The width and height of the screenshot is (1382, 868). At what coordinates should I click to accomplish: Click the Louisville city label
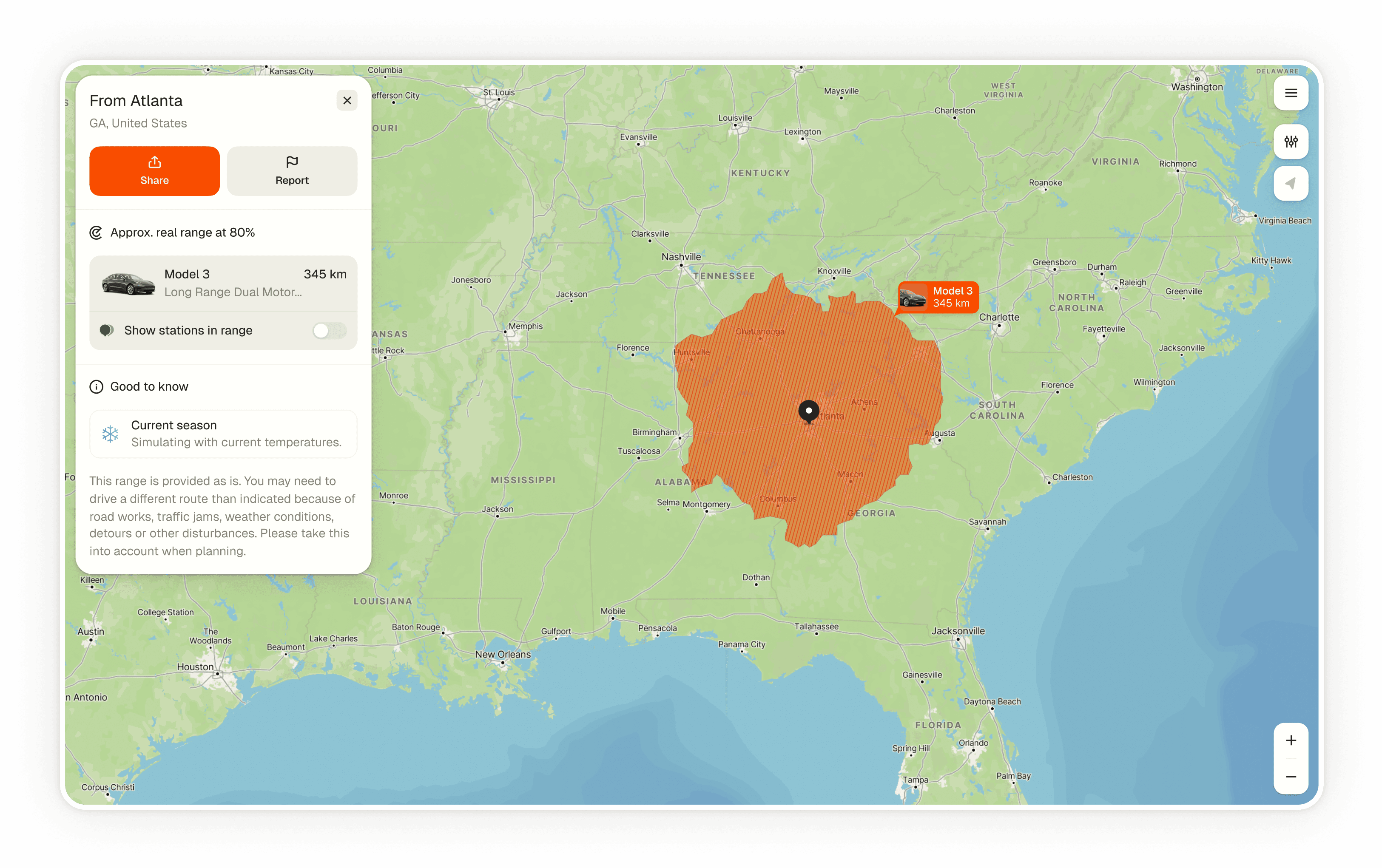coord(735,118)
